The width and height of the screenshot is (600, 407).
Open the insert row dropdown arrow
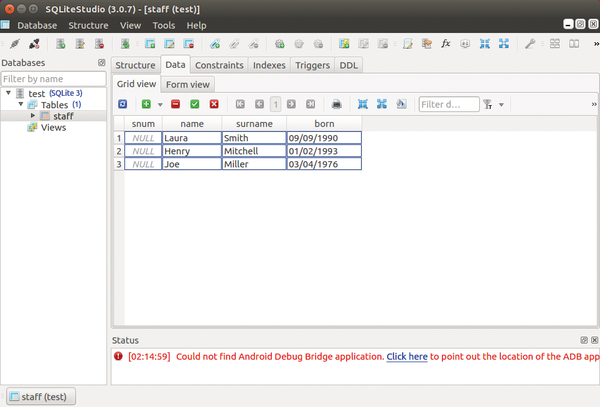[x=159, y=104]
